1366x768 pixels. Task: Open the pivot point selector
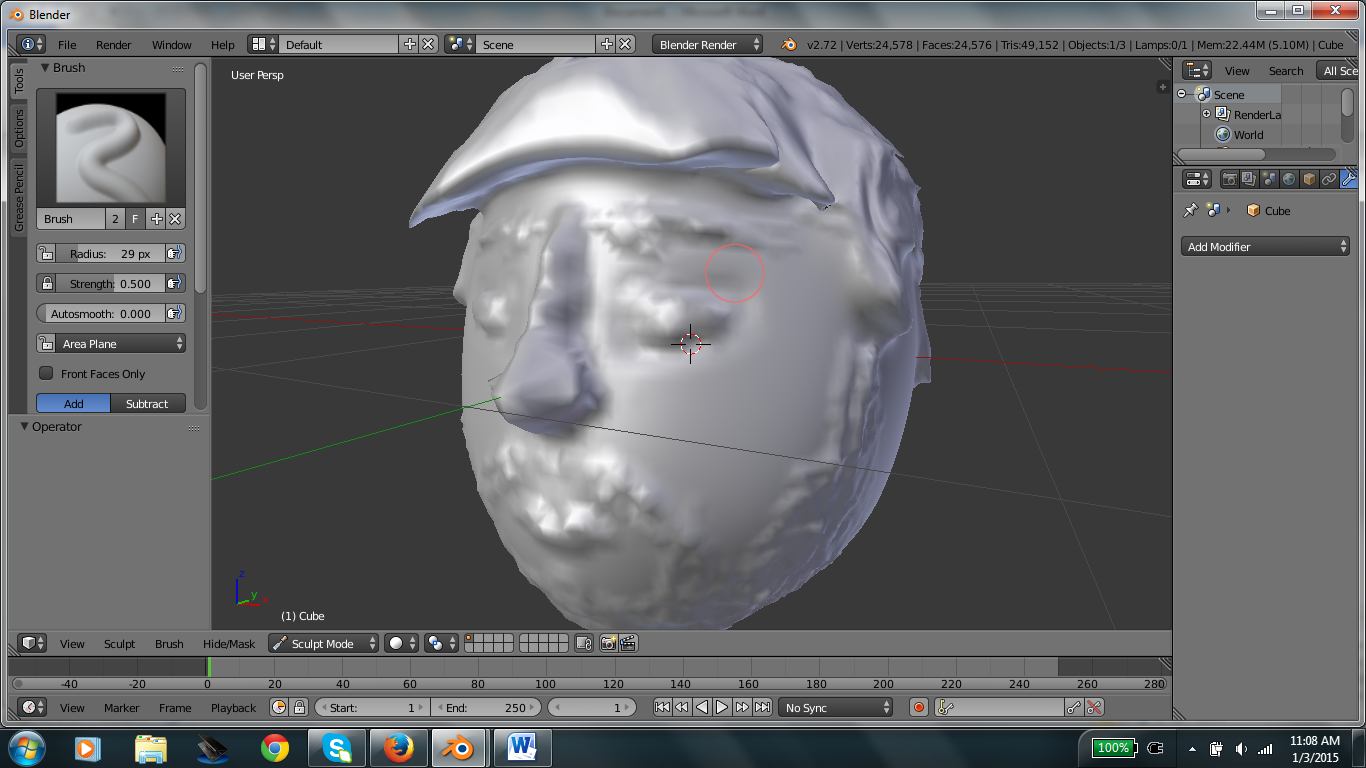(x=440, y=643)
